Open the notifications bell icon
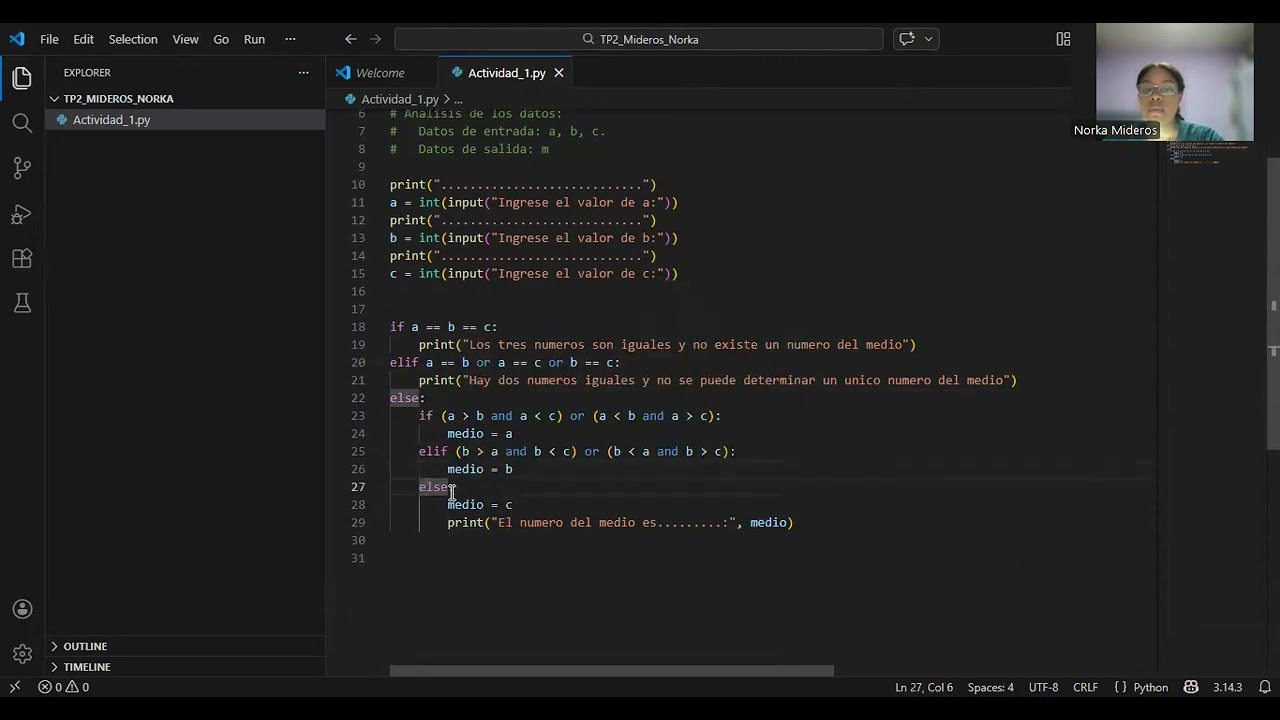1280x720 pixels. coord(1265,687)
